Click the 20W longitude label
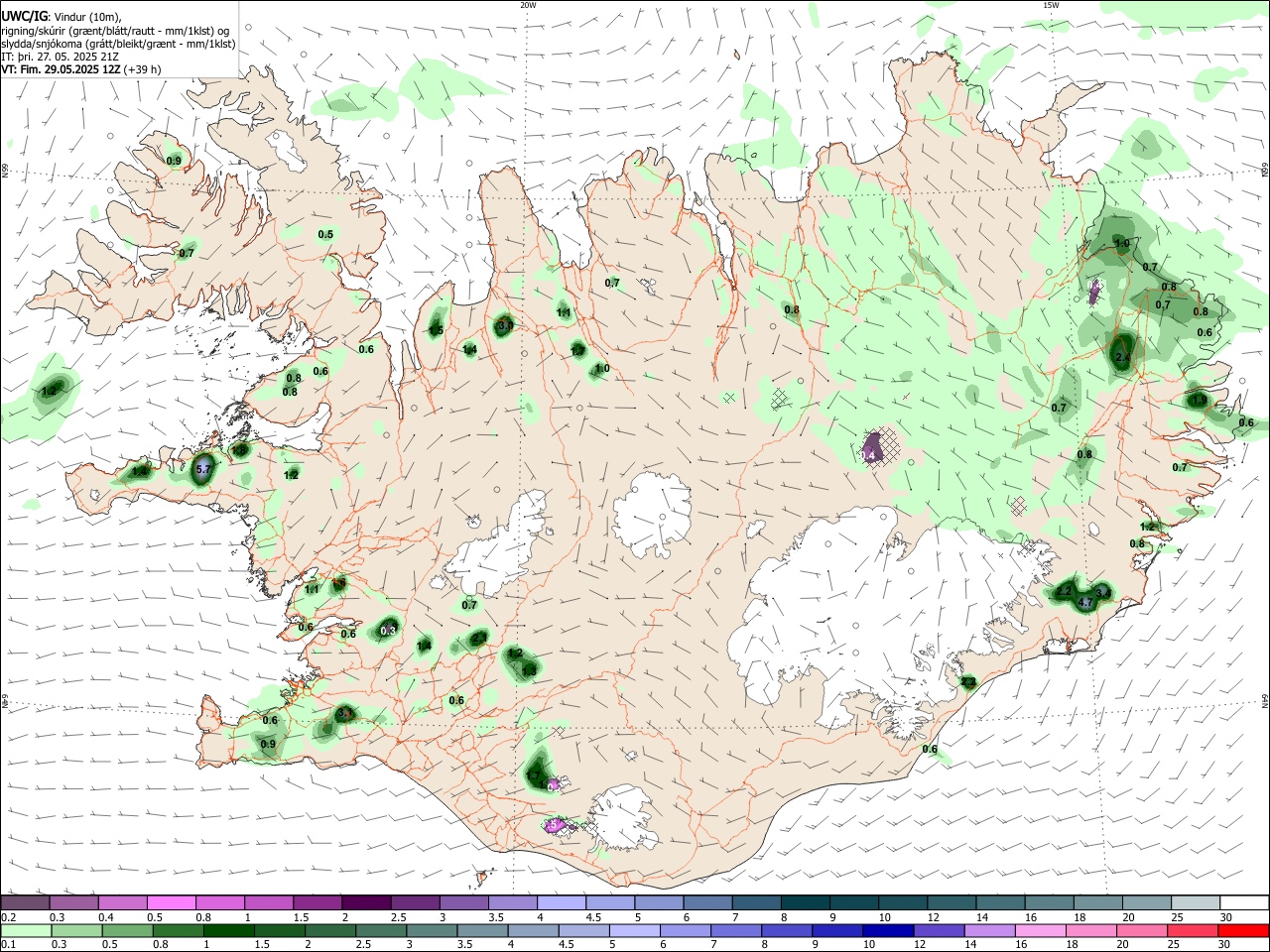 point(528,4)
